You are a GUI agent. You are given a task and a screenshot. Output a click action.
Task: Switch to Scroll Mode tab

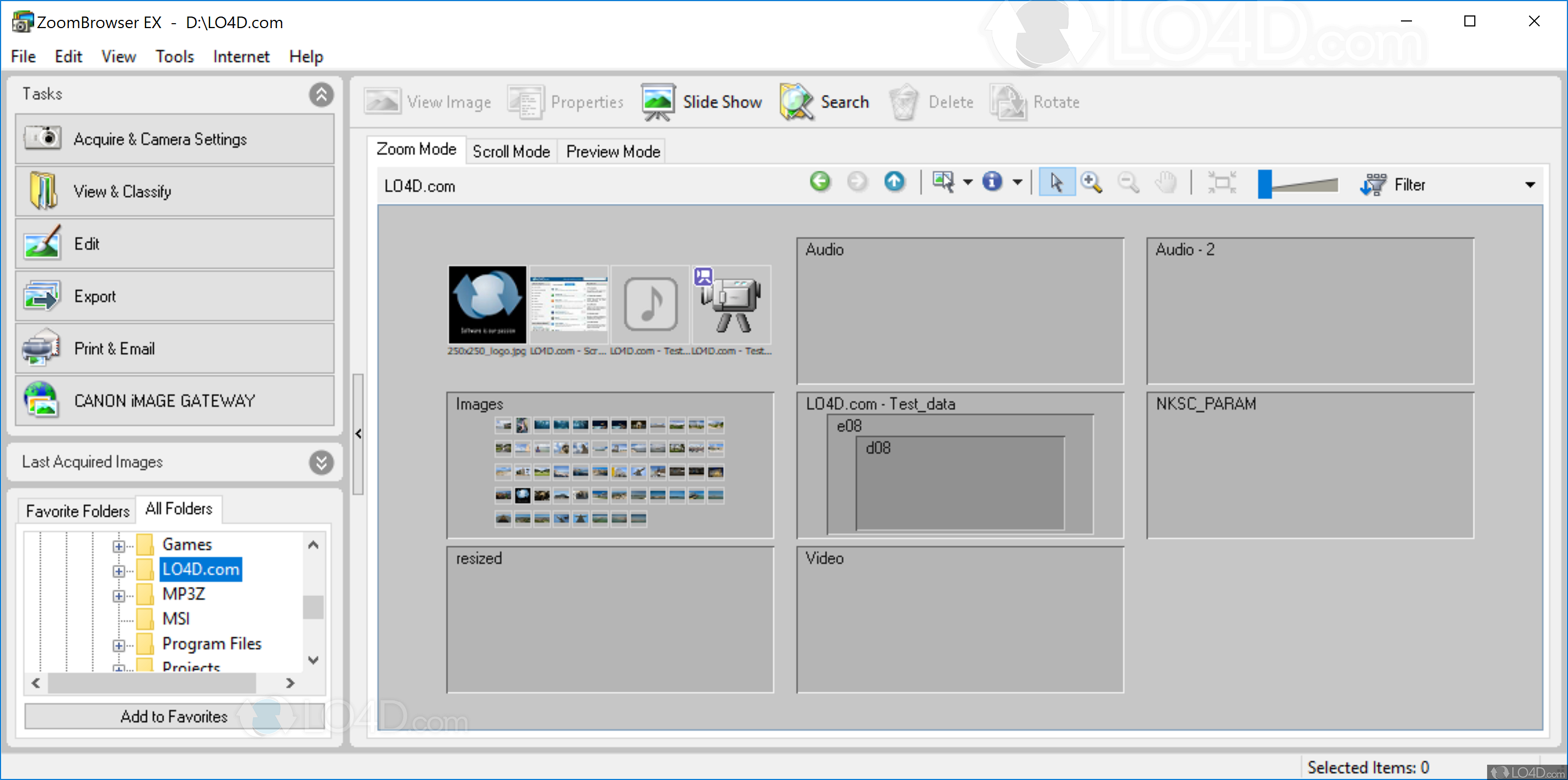pos(511,152)
